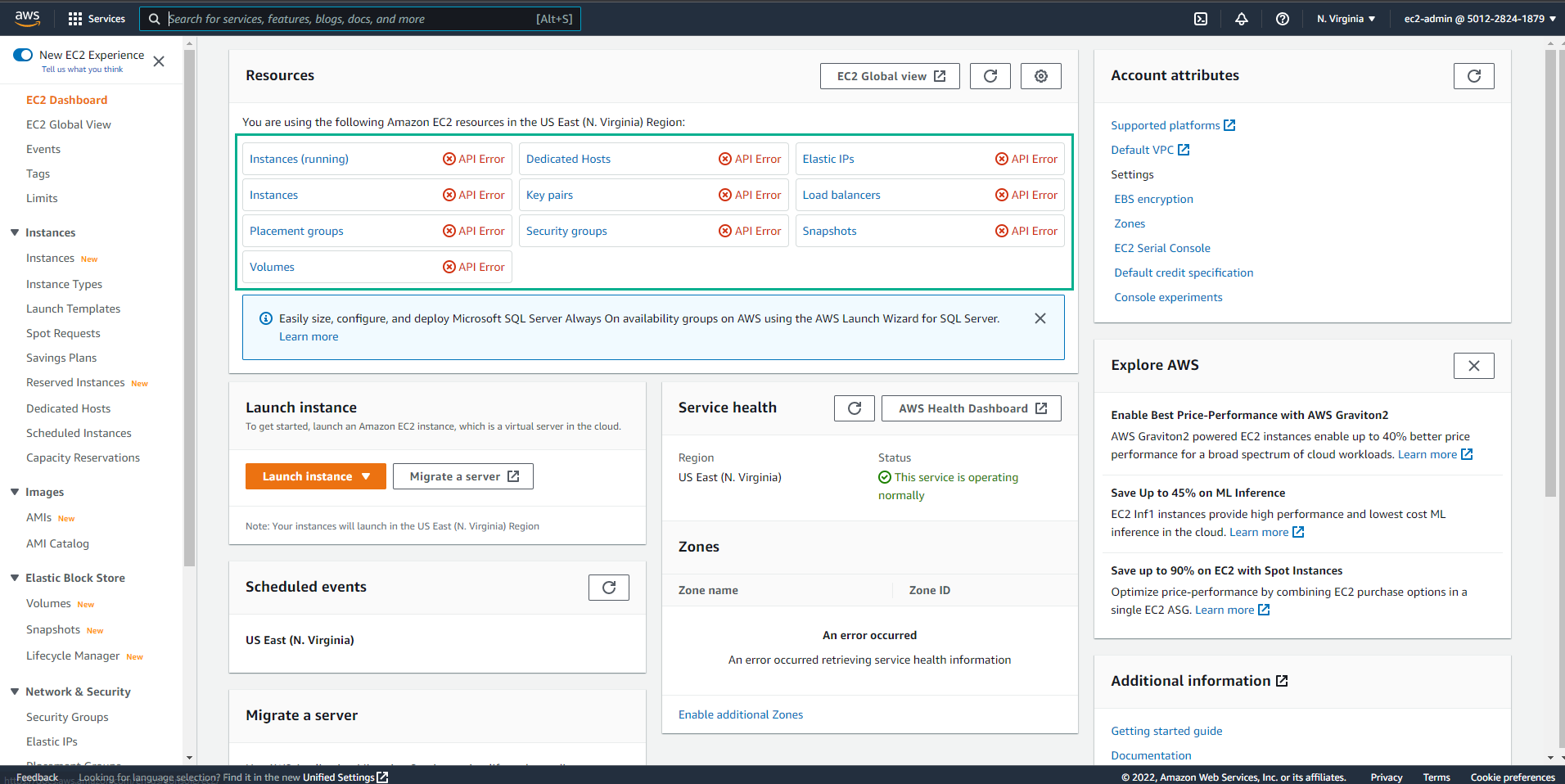Open Load balancers resource link
This screenshot has height=784, width=1565.
[841, 195]
